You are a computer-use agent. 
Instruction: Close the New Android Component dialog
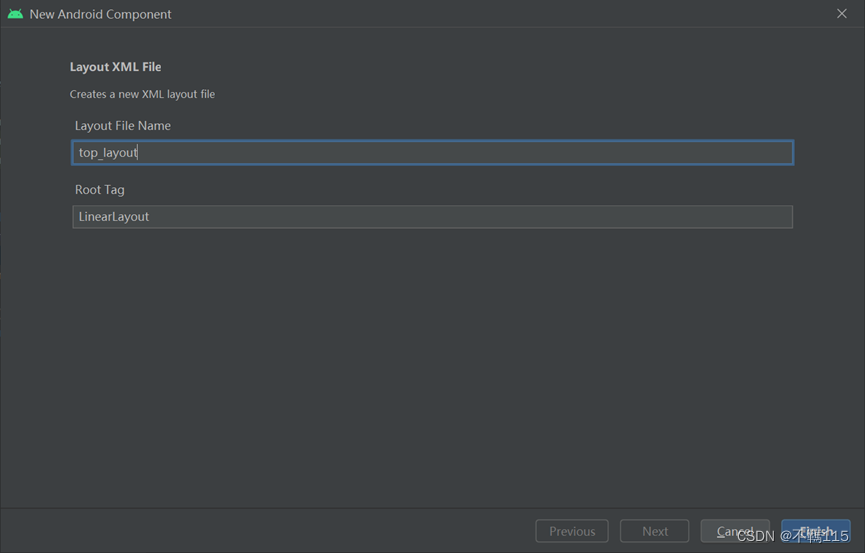tap(841, 13)
